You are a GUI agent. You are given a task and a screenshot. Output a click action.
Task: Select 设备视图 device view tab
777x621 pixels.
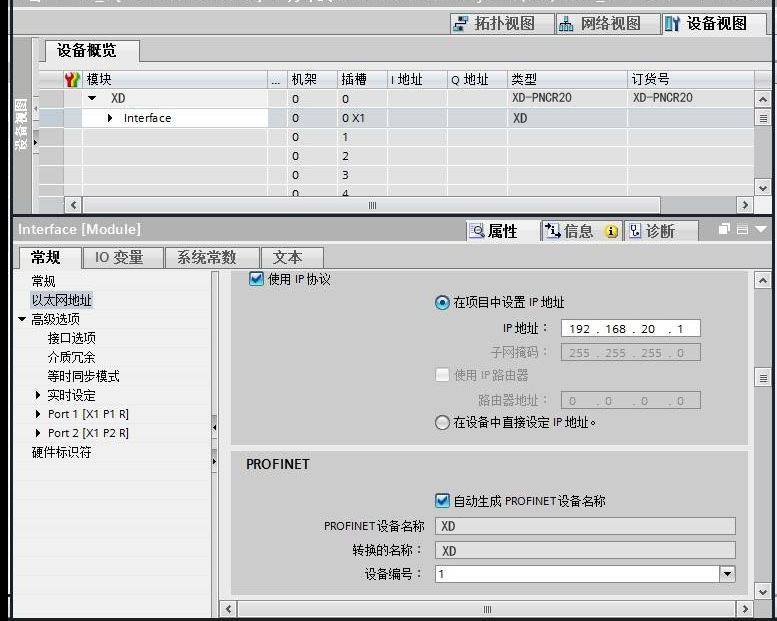click(713, 23)
